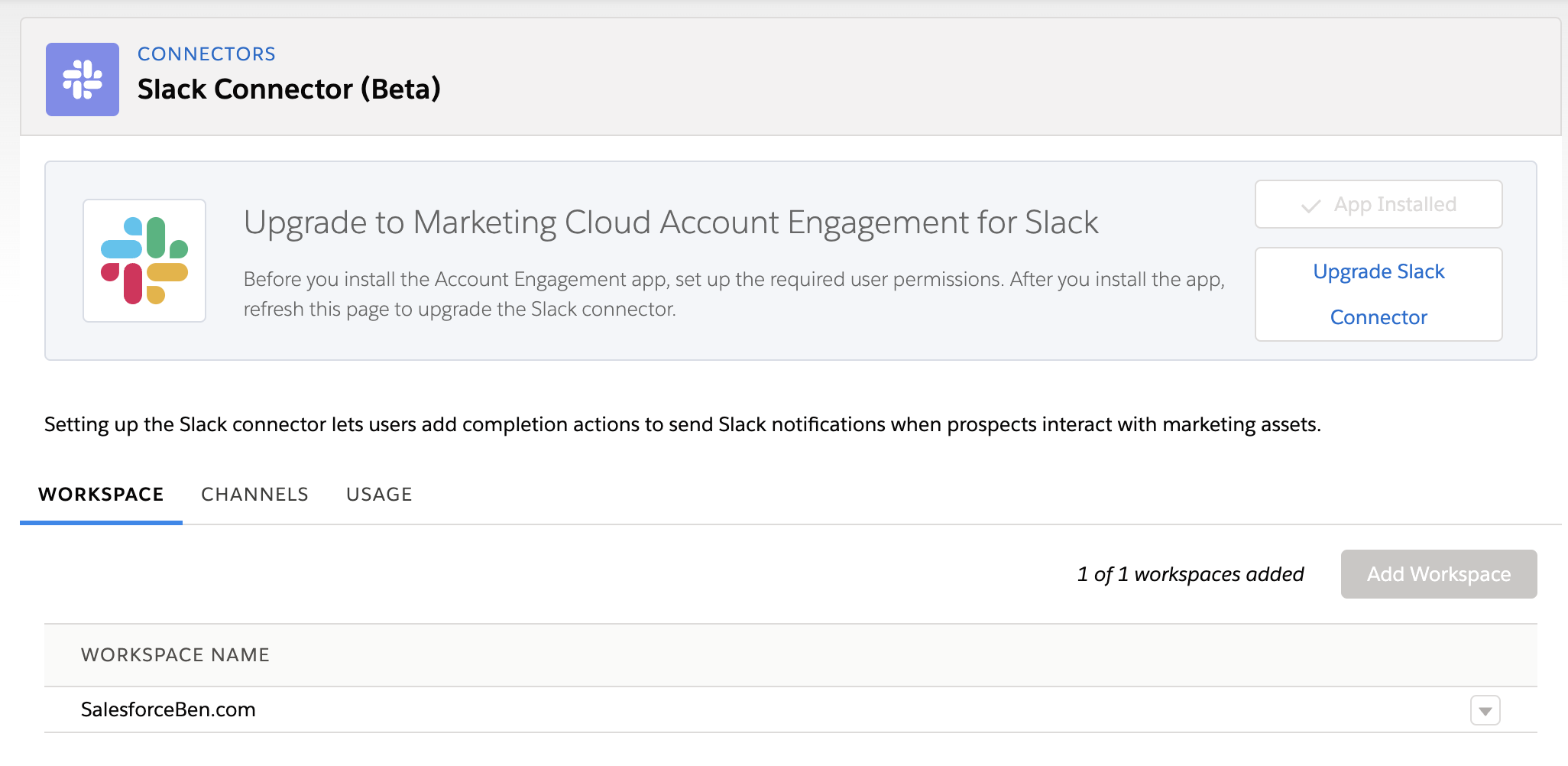Click the Slack Connector header icon
1568x766 pixels.
pos(83,80)
